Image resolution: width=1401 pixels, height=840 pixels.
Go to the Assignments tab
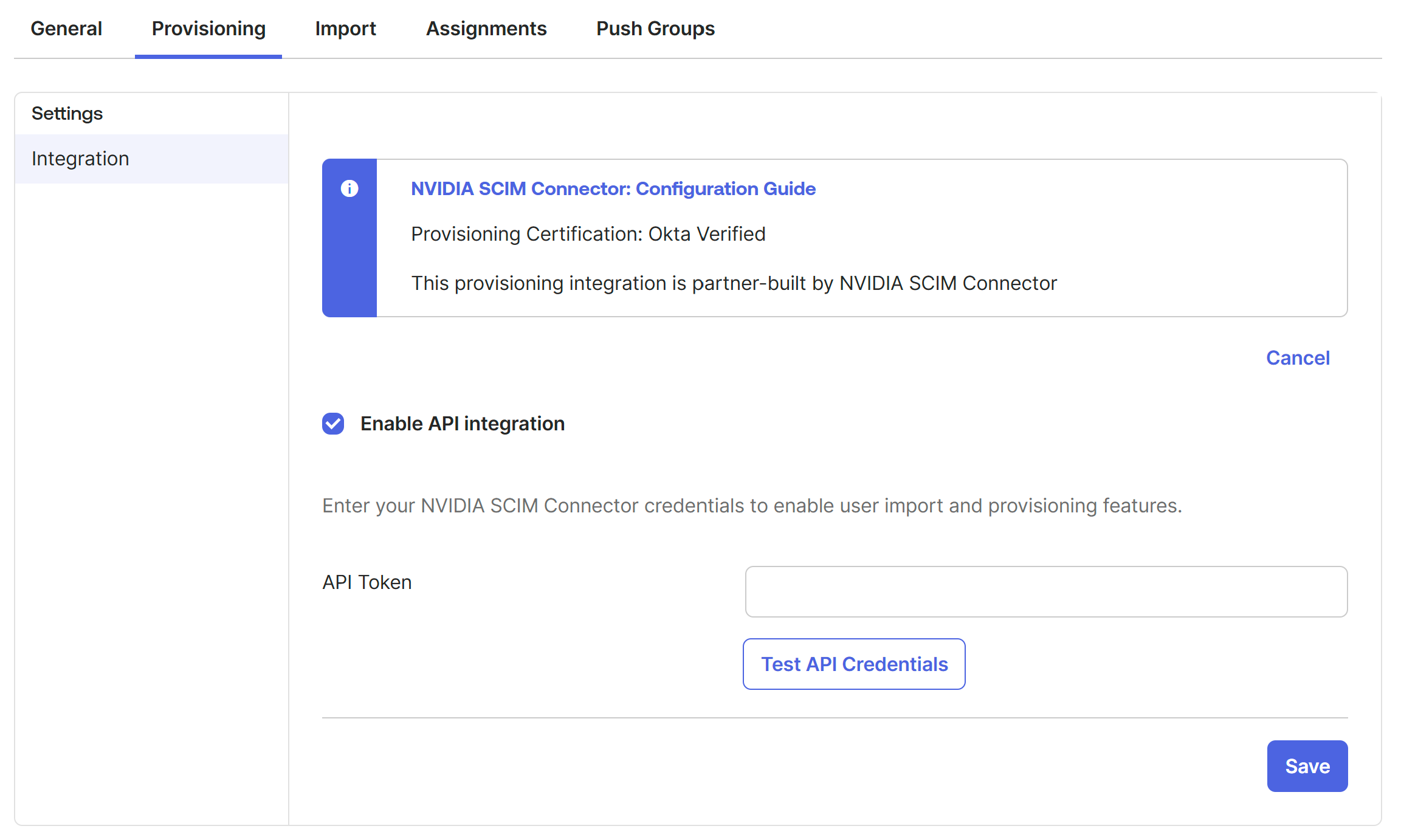[486, 29]
